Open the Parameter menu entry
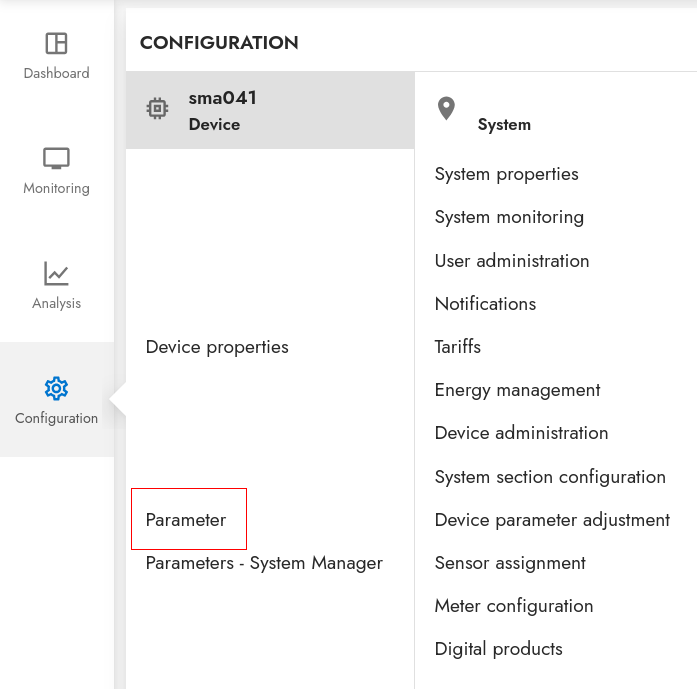 (x=186, y=520)
